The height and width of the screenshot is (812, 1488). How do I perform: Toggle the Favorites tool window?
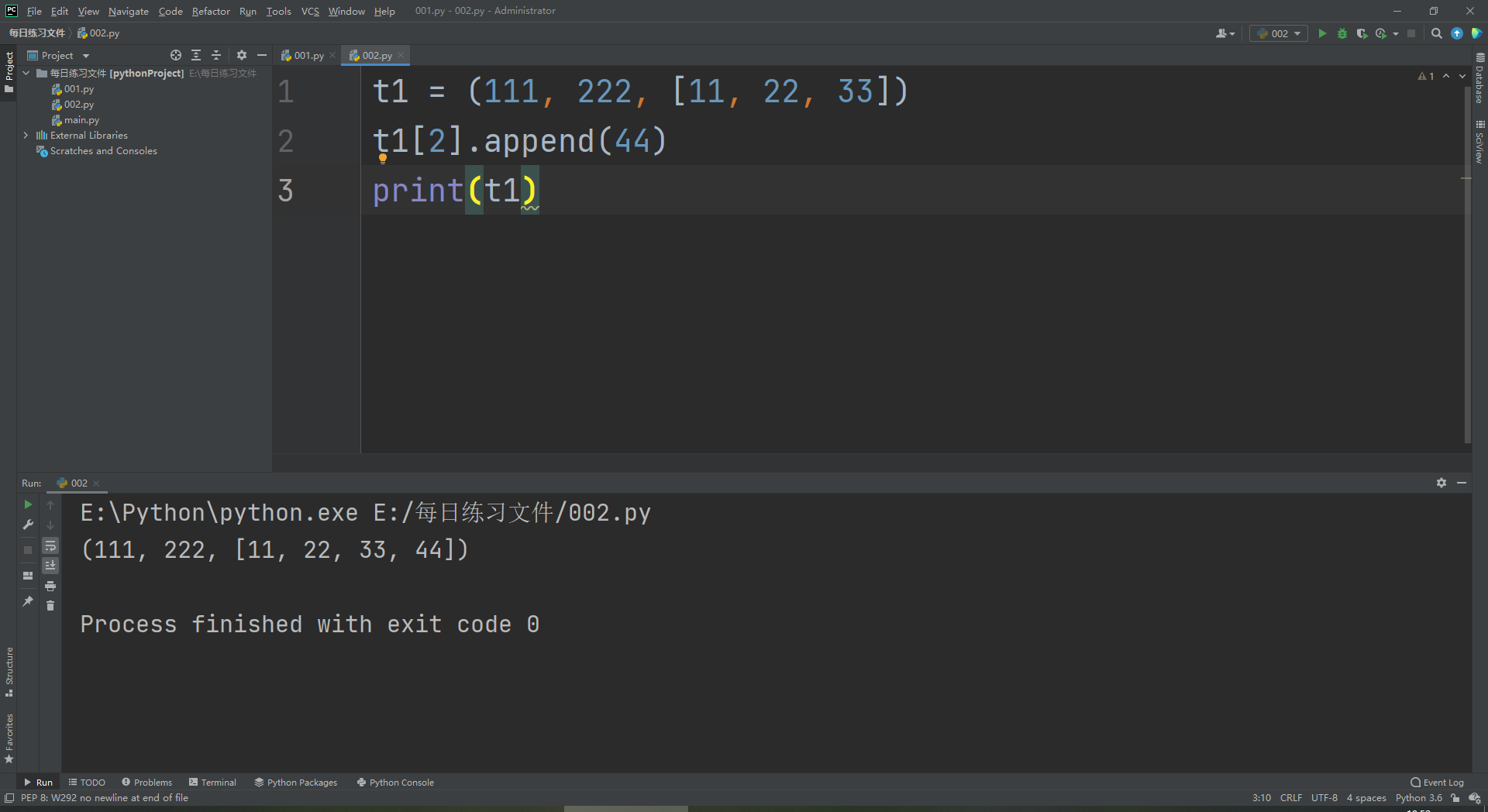[x=9, y=738]
